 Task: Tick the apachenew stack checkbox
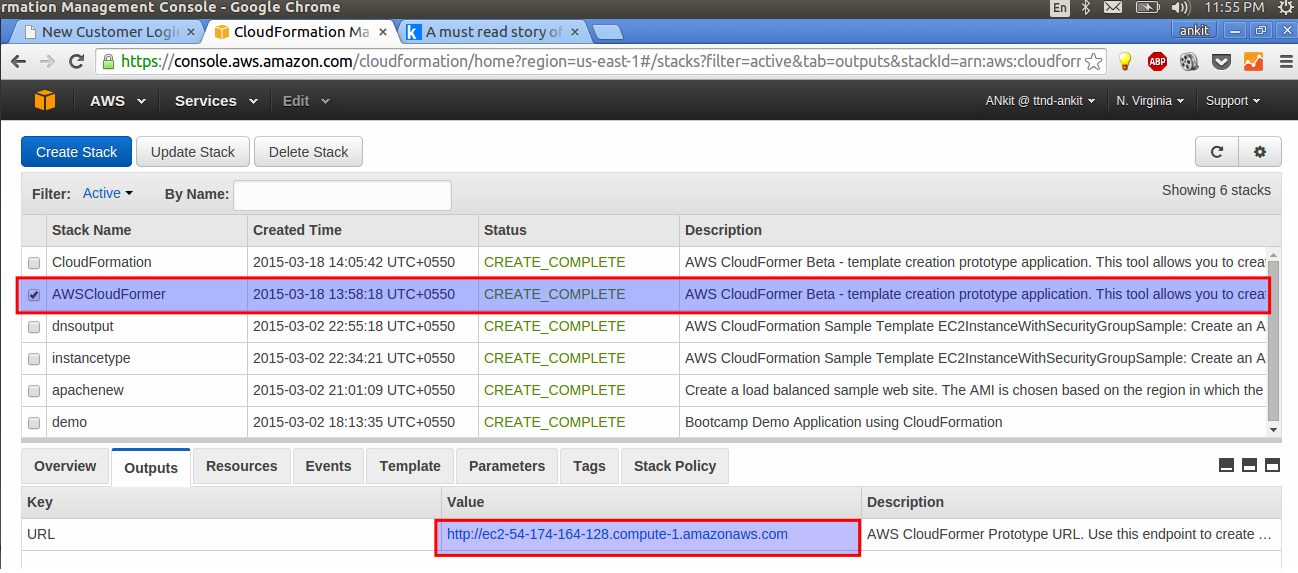tap(34, 391)
